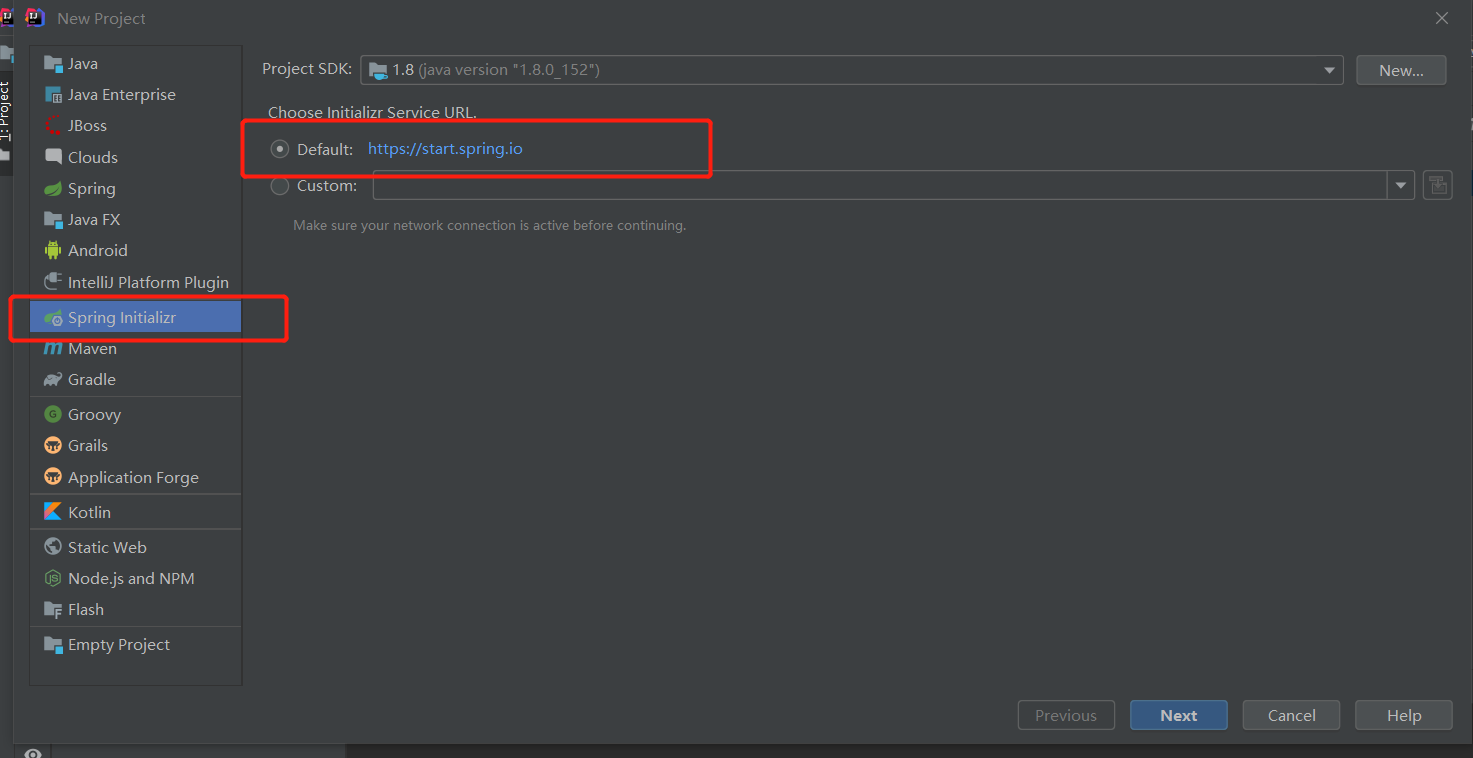The image size is (1473, 758).
Task: Click the Next button
Action: pyautogui.click(x=1178, y=715)
